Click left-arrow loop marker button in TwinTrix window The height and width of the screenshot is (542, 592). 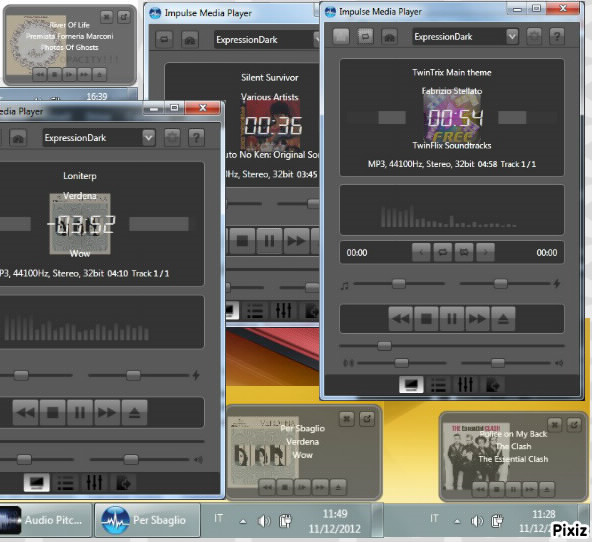click(421, 253)
